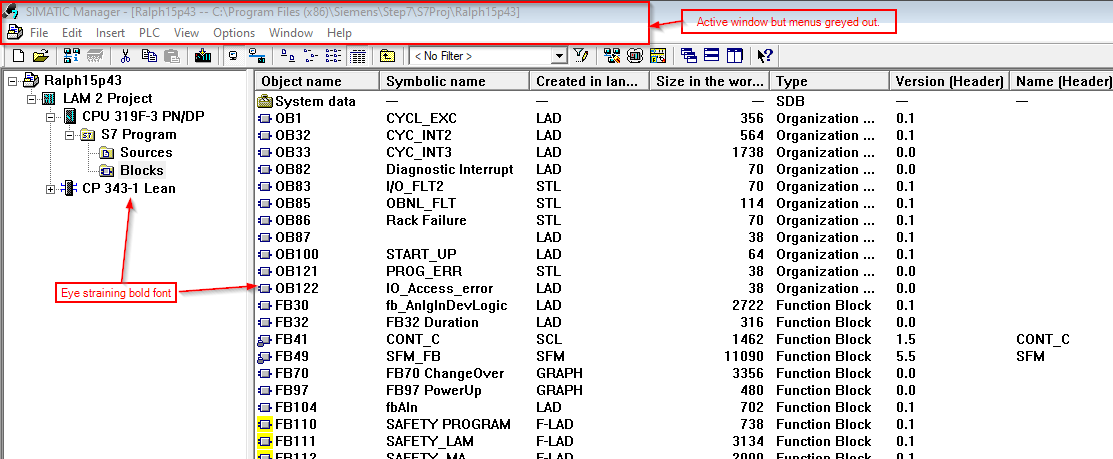
Task: Toggle the simulation (PLCSIM) toolbar icon
Action: [x=635, y=56]
